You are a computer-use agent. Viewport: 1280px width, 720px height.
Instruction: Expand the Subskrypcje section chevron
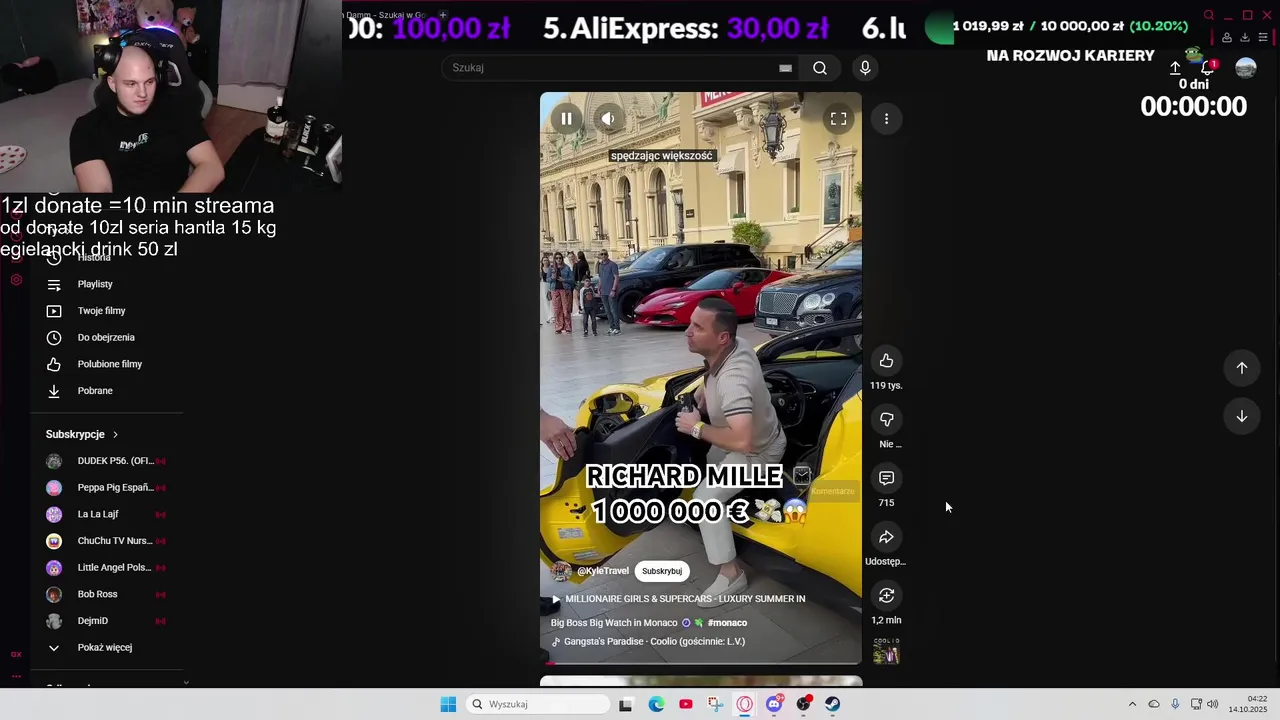tap(115, 435)
